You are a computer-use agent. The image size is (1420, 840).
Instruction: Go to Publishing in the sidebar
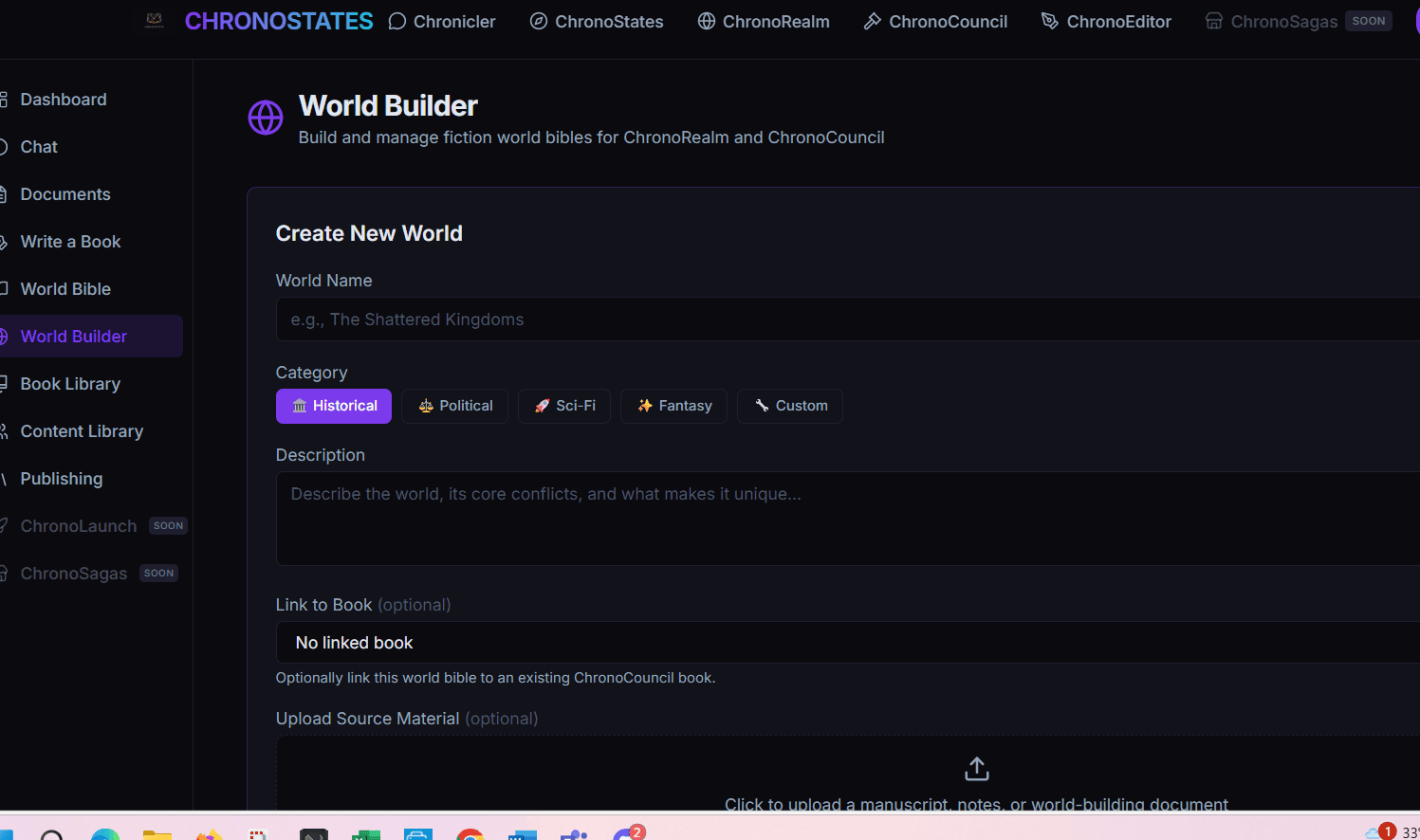point(62,479)
